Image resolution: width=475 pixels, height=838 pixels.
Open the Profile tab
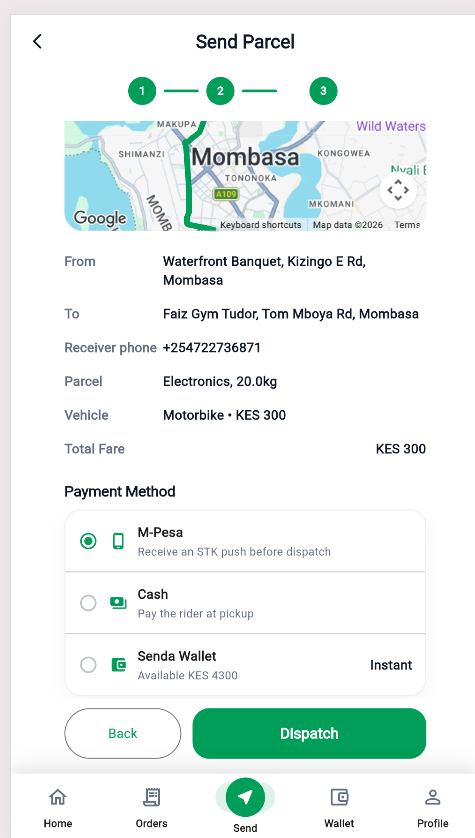(x=433, y=807)
